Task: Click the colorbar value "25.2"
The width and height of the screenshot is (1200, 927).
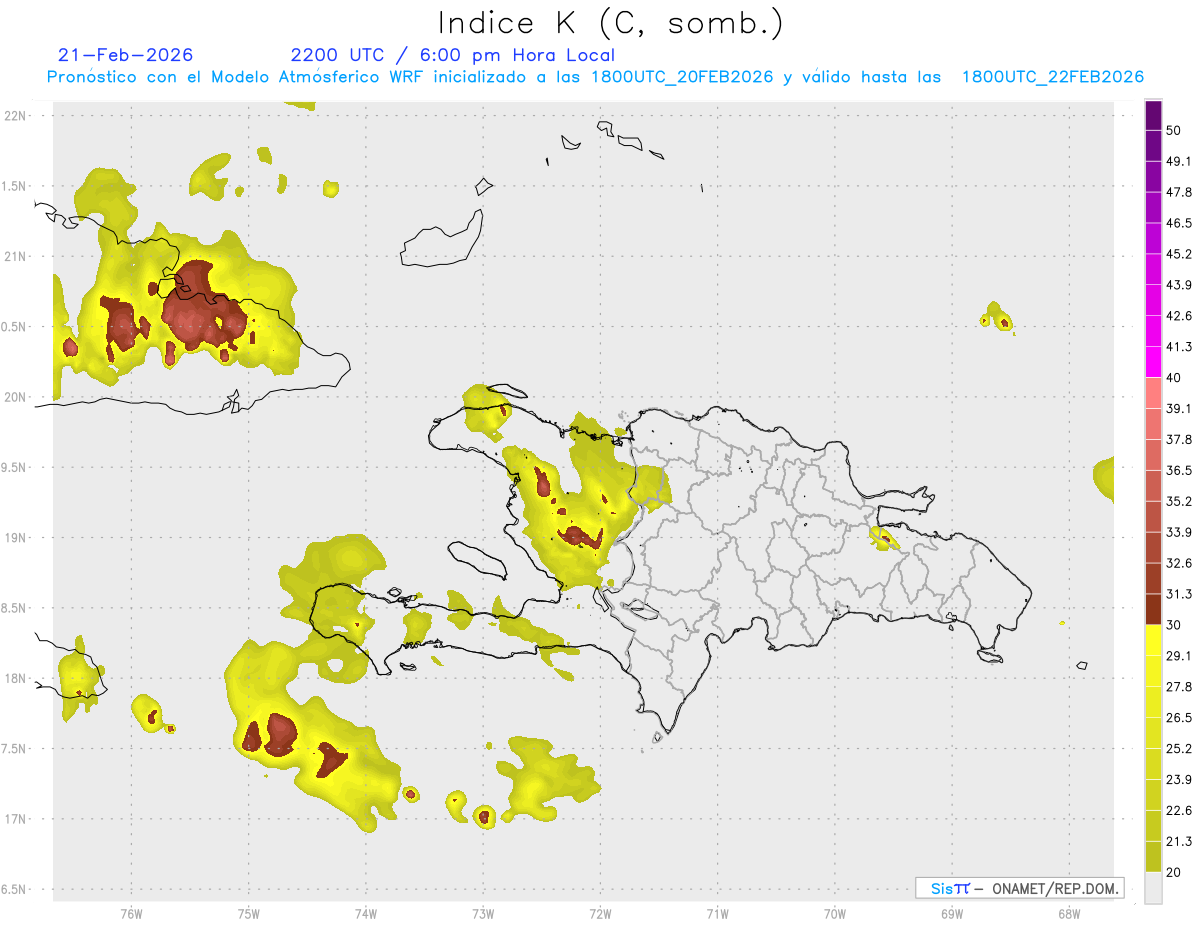Action: (1180, 749)
